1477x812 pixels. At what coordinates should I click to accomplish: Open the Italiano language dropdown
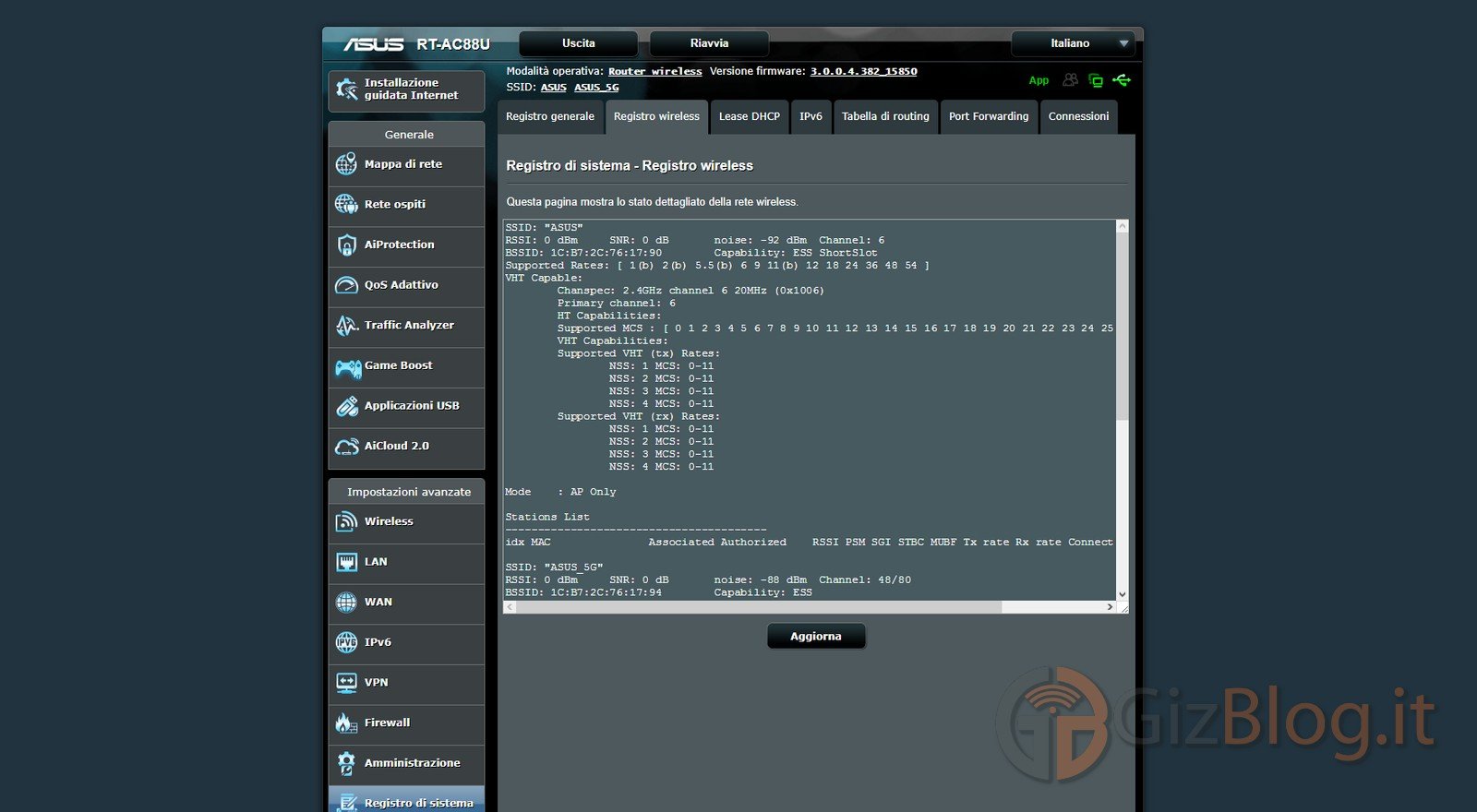click(1072, 43)
